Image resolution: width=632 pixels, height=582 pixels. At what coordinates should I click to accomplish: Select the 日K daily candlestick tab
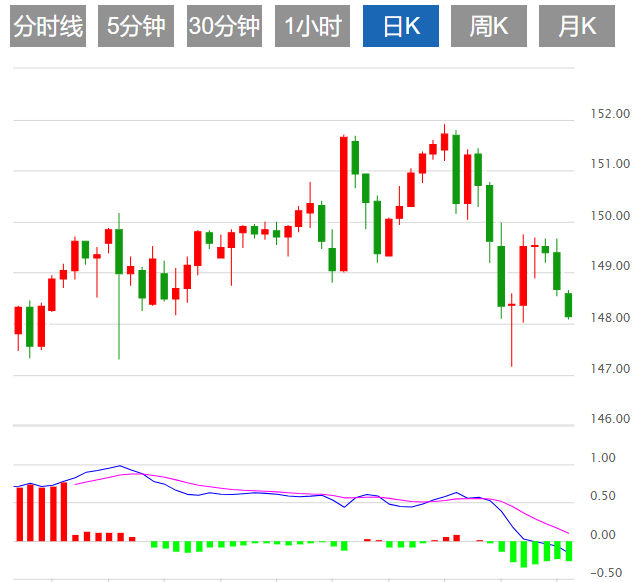coord(401,26)
